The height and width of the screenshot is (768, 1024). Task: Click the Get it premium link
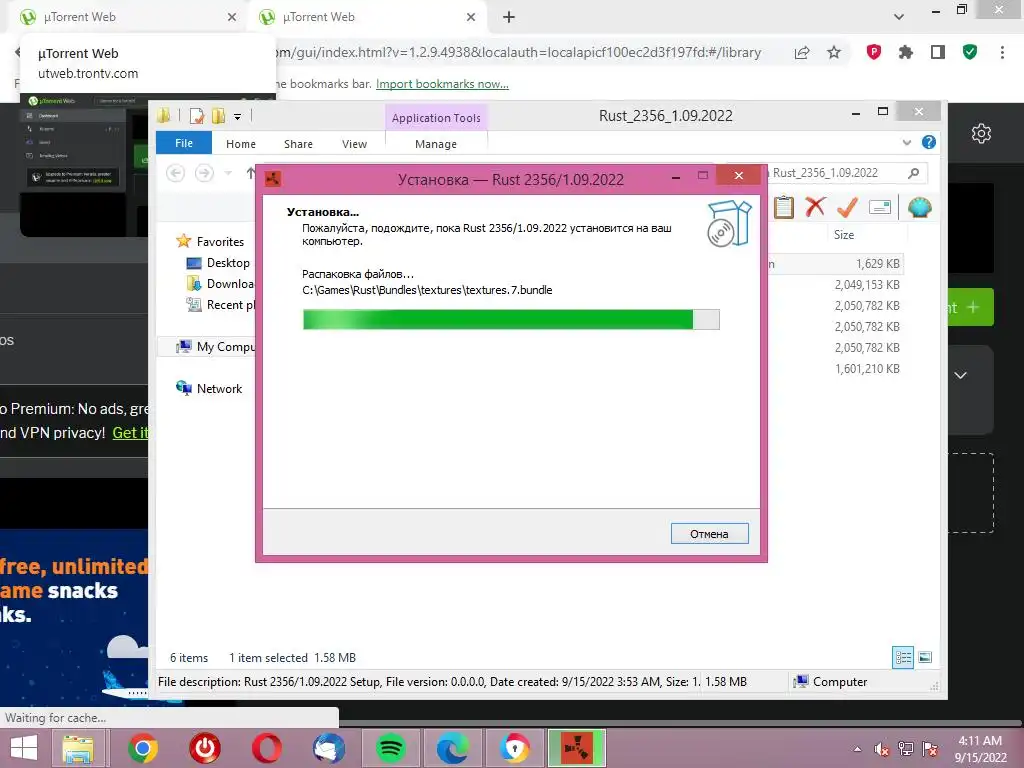click(x=131, y=432)
